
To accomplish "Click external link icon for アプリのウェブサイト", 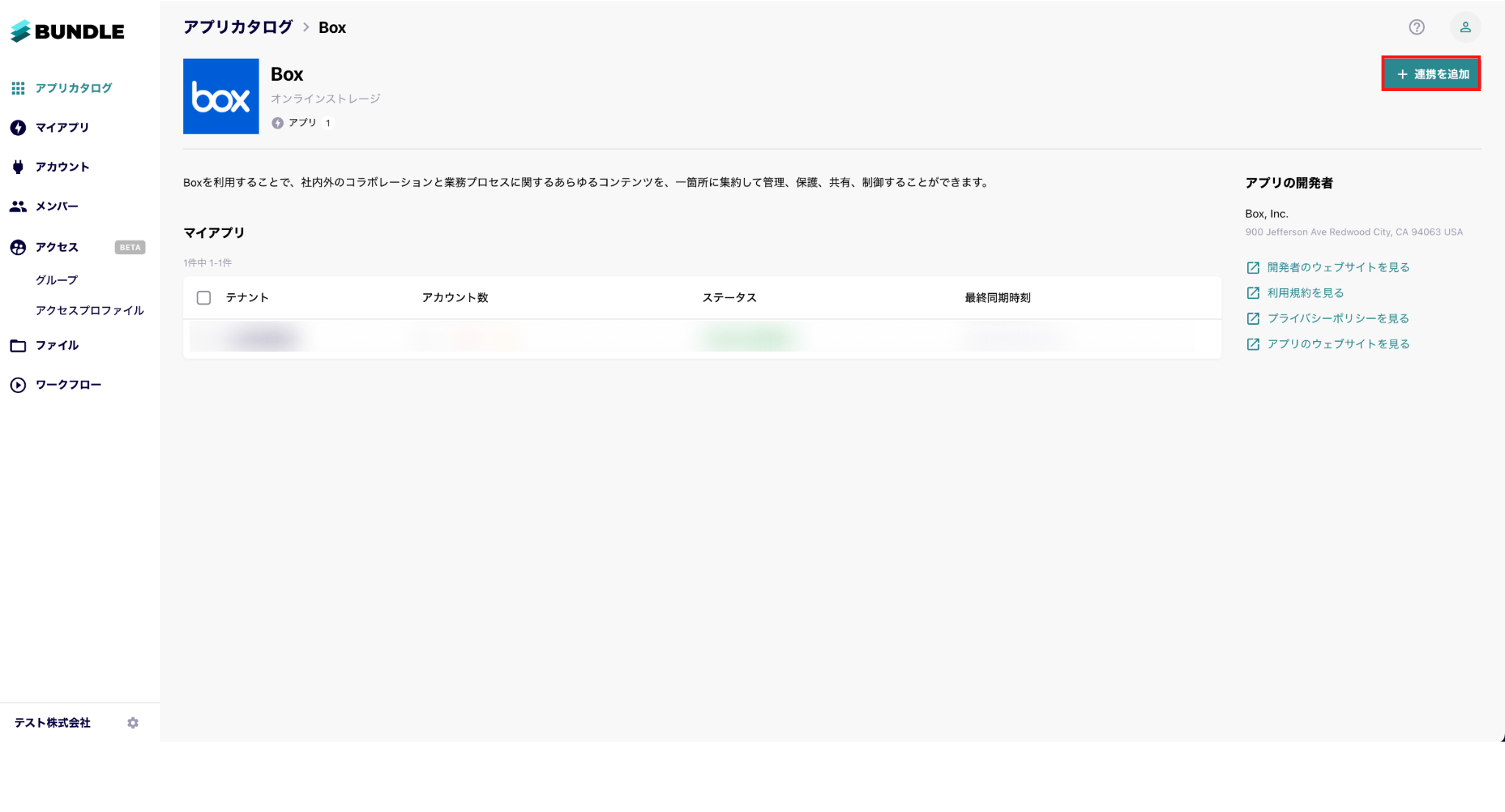I will (x=1253, y=345).
